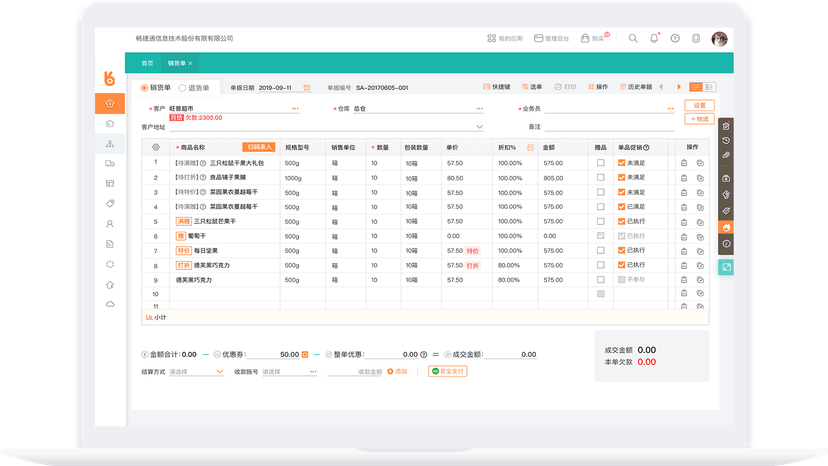Click 扫码录入 button
The height and width of the screenshot is (466, 828).
point(259,147)
